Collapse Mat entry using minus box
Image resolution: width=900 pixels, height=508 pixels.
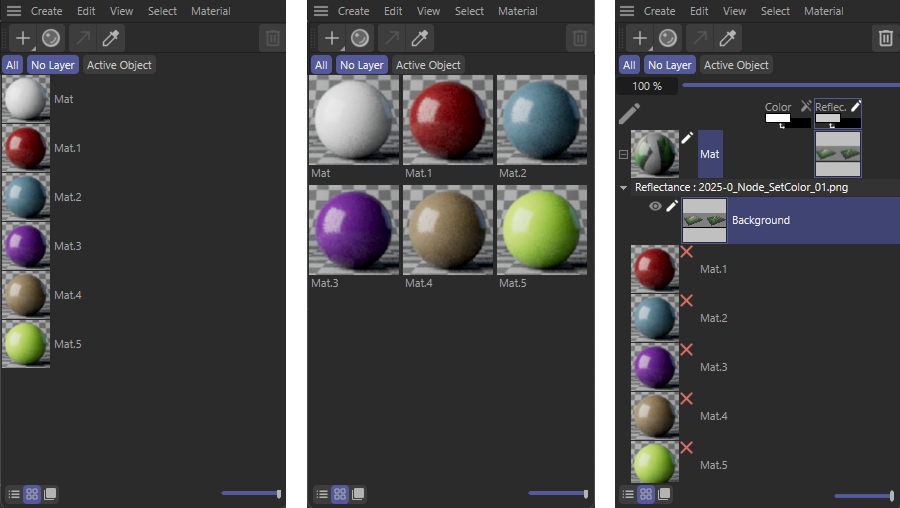[623, 154]
